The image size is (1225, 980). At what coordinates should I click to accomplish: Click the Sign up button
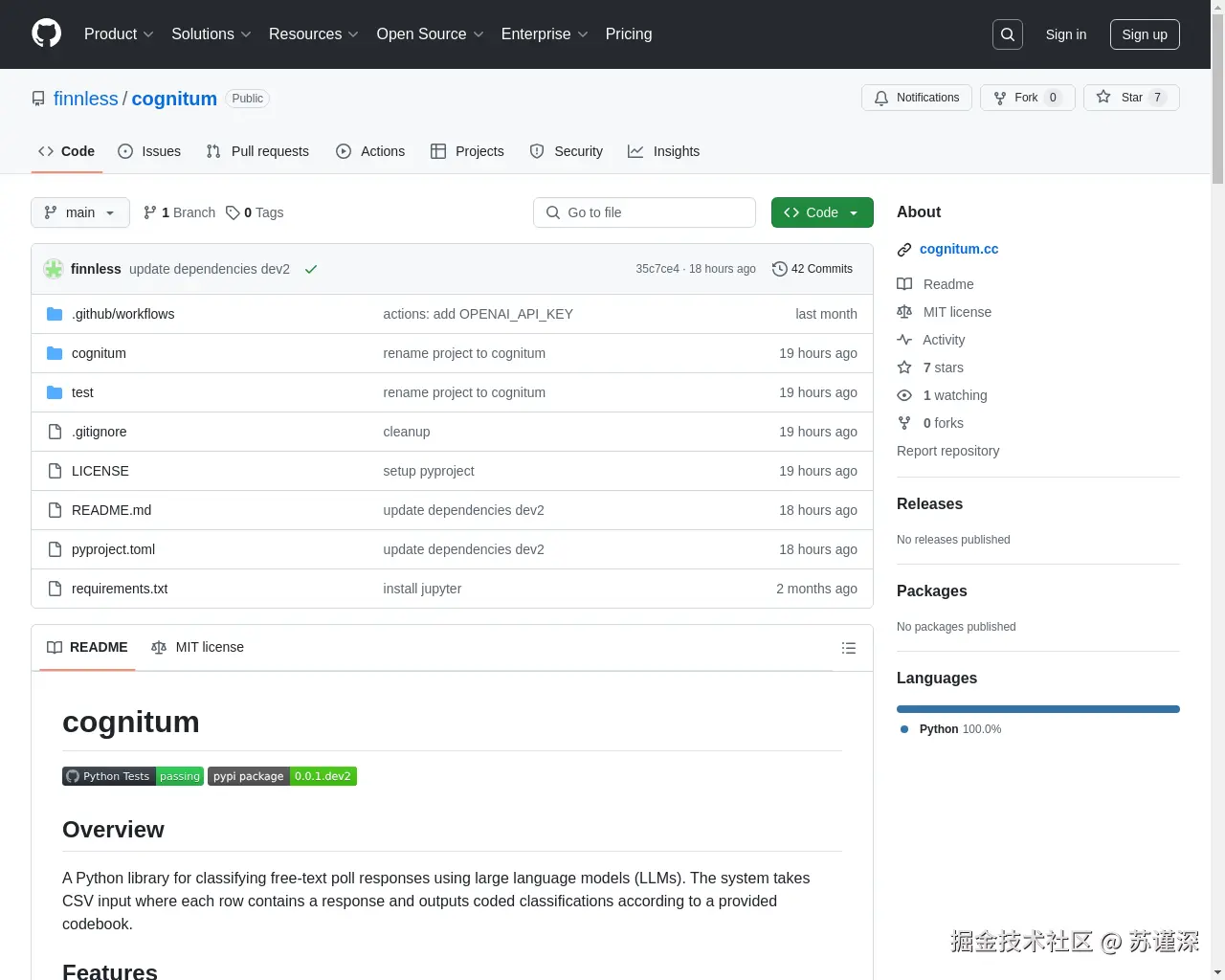tap(1145, 34)
